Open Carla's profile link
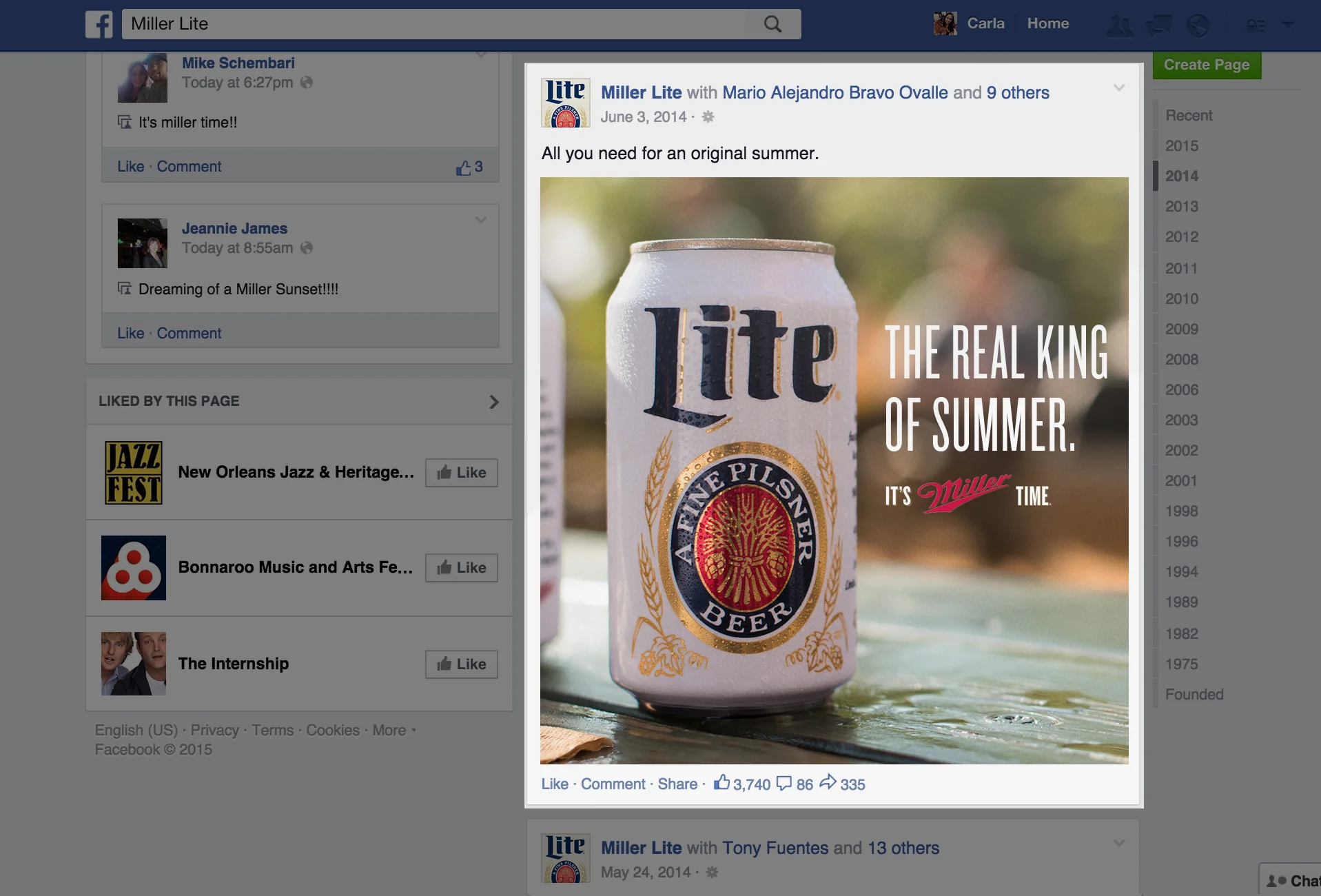Viewport: 1321px width, 896px height. [x=985, y=23]
